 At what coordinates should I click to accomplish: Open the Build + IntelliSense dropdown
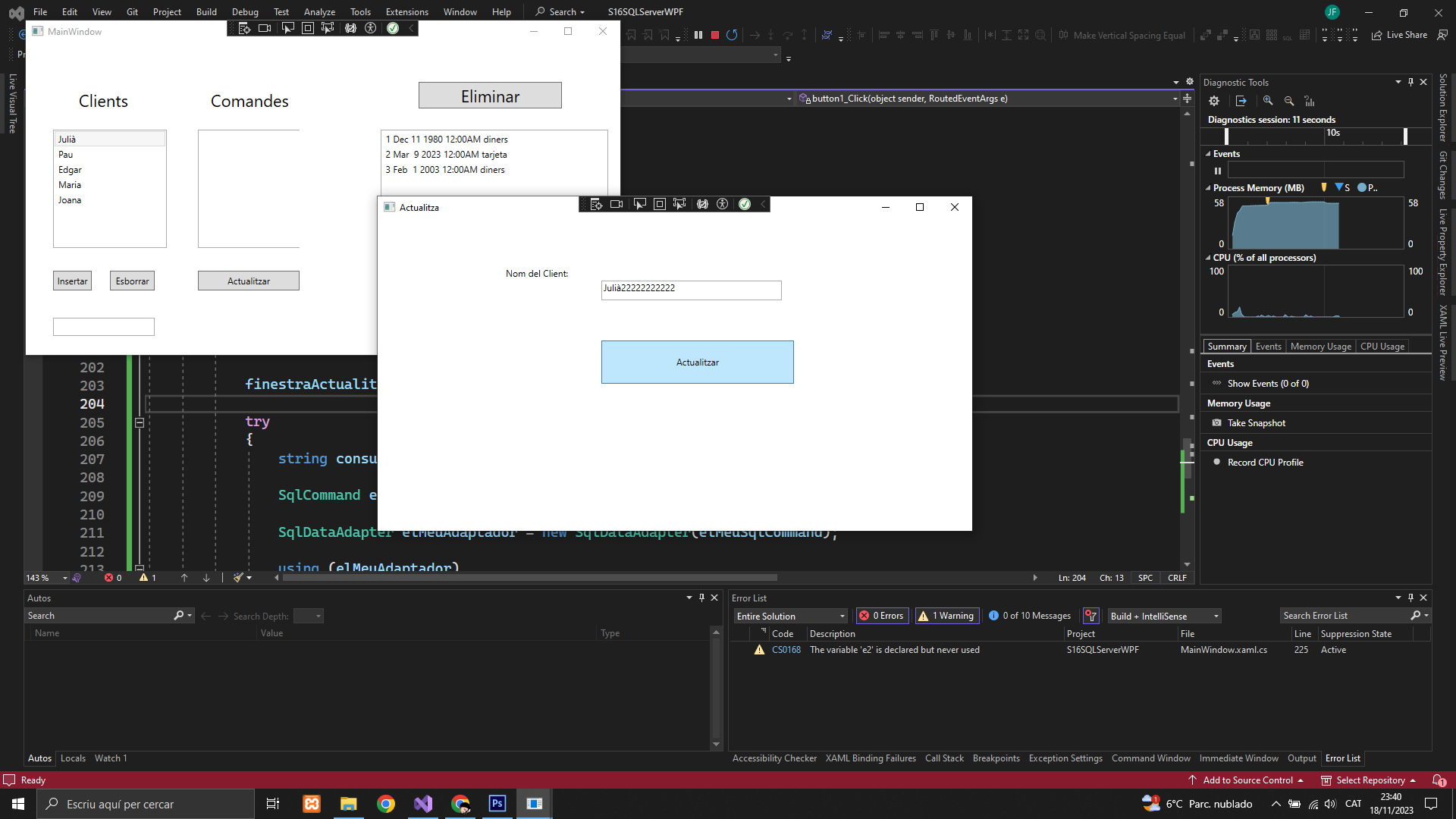(x=1164, y=616)
